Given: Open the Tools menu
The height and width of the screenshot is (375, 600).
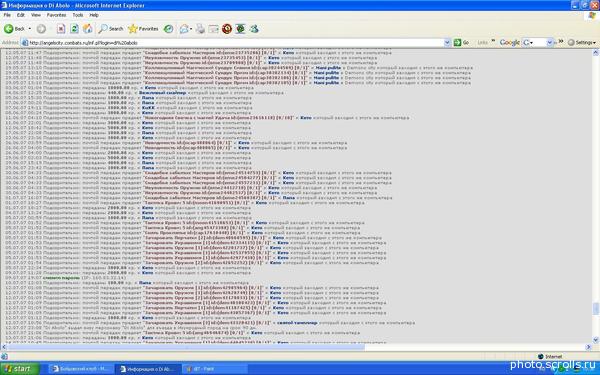Looking at the screenshot, I should click(x=78, y=15).
